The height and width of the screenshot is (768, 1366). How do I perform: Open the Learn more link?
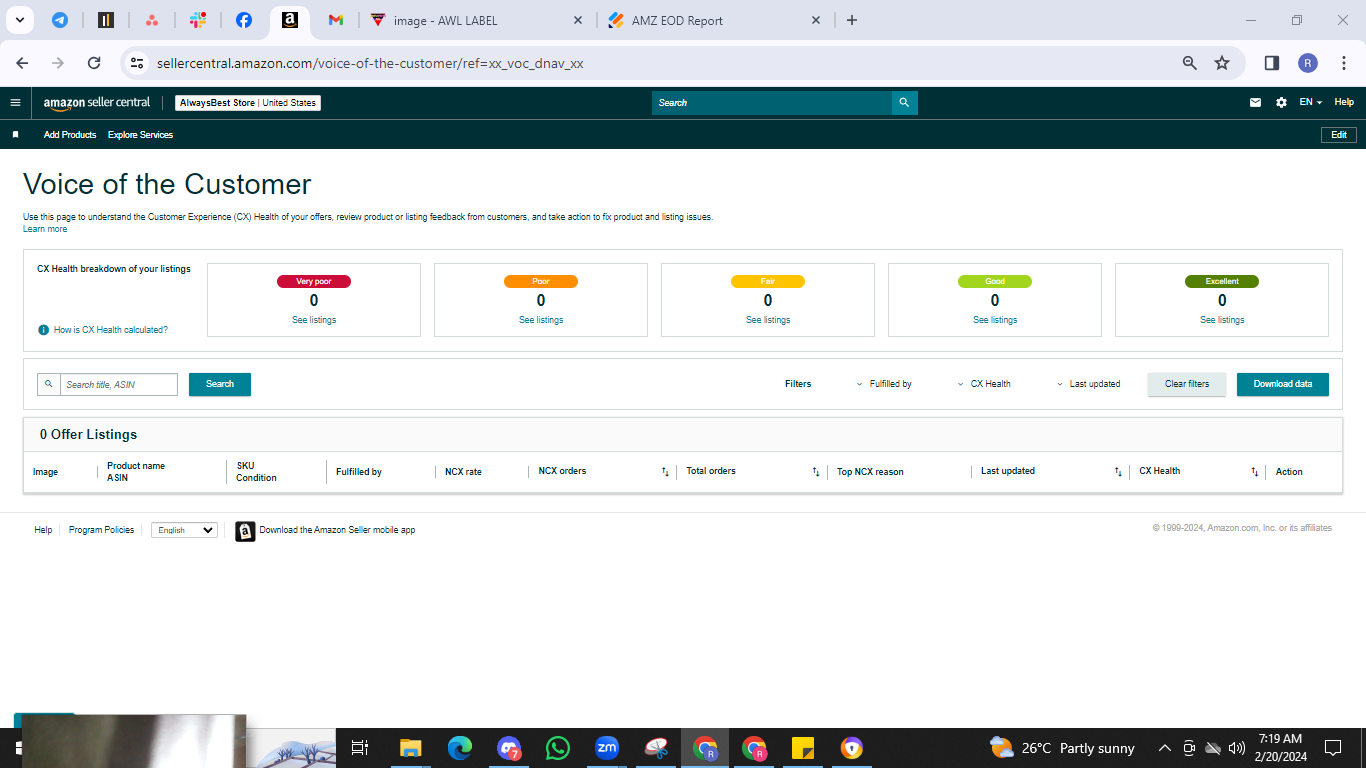[45, 229]
